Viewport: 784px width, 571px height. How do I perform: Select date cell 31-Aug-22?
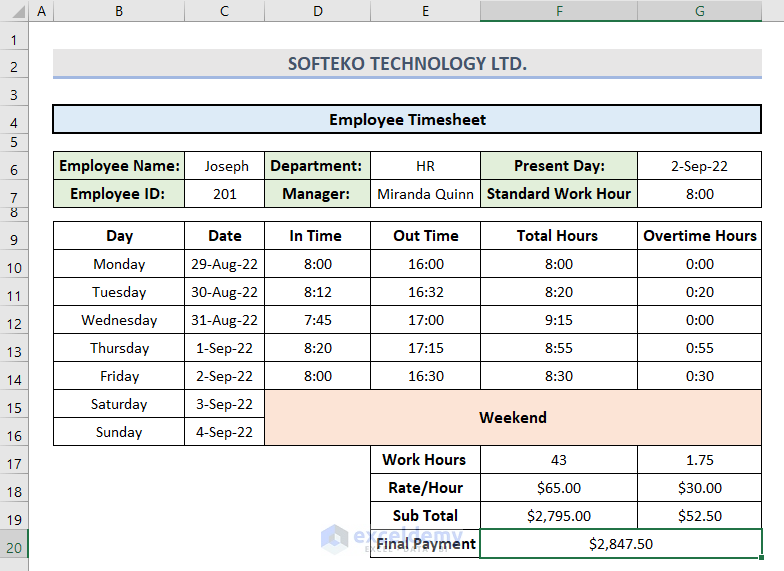[x=224, y=320]
